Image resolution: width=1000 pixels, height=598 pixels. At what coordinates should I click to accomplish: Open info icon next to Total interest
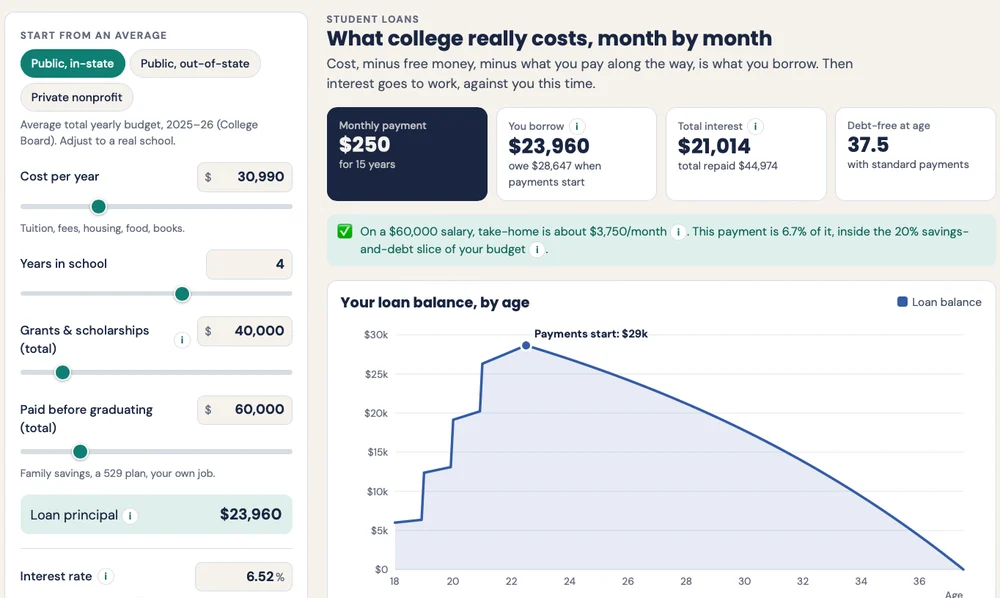tap(755, 126)
